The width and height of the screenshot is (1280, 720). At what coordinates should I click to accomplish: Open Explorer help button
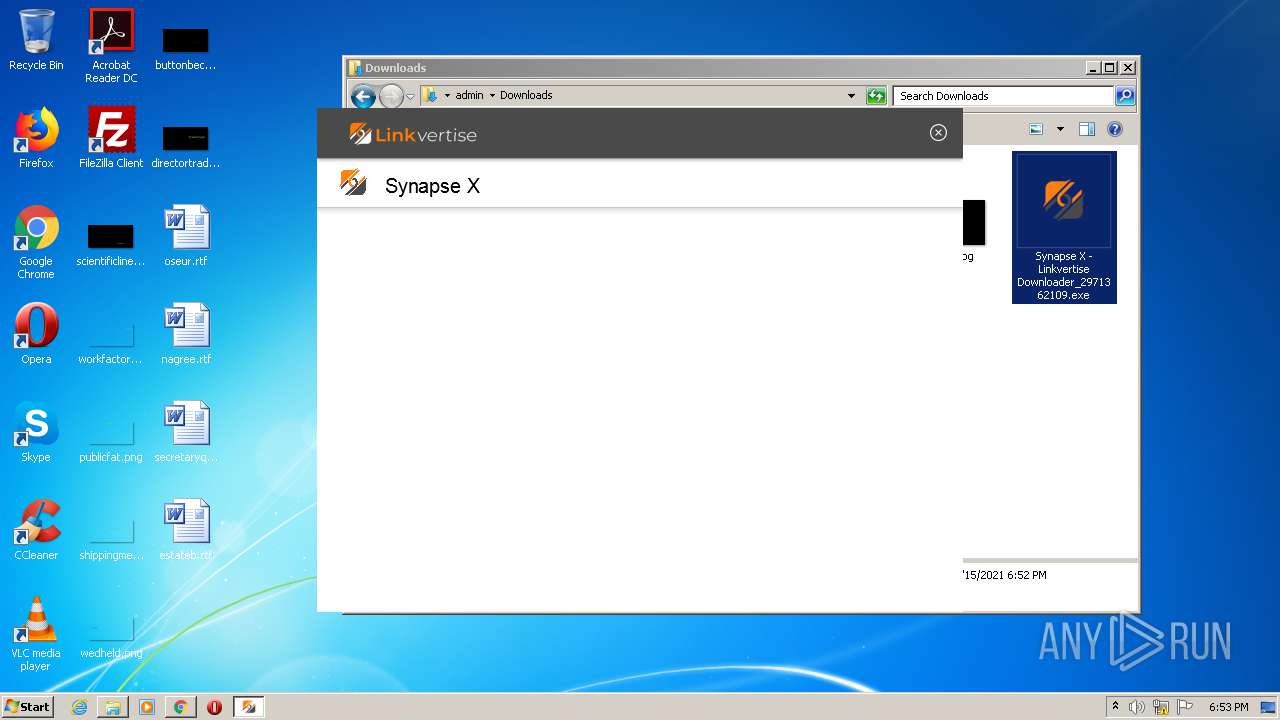coord(1115,129)
